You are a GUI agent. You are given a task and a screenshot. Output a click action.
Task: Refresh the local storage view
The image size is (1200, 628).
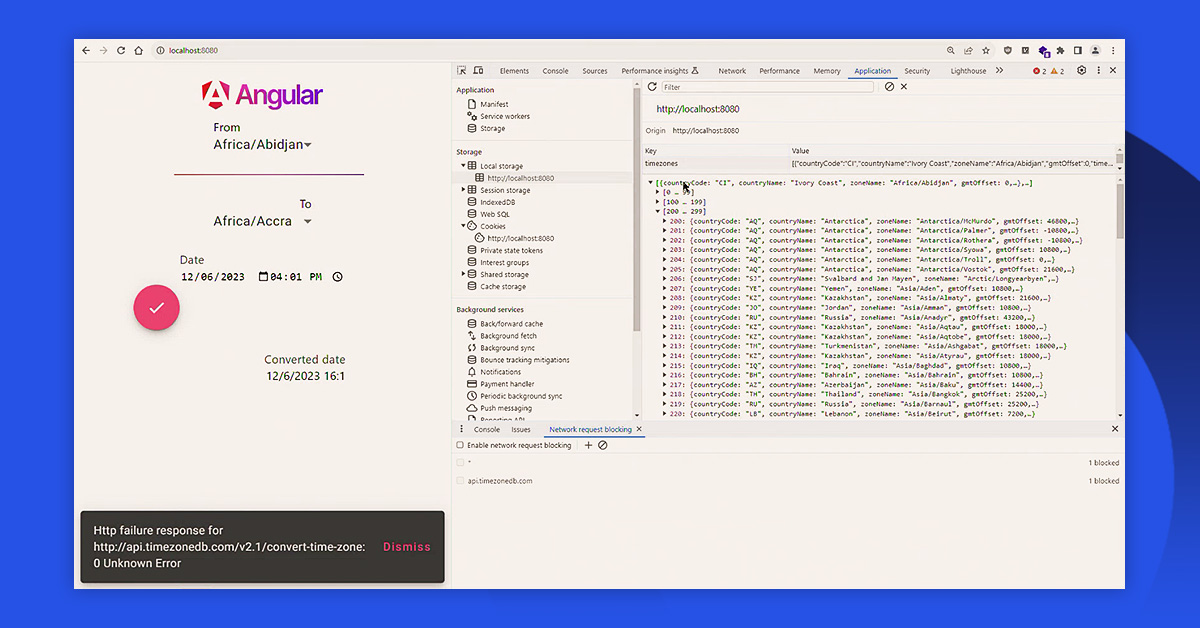652,87
